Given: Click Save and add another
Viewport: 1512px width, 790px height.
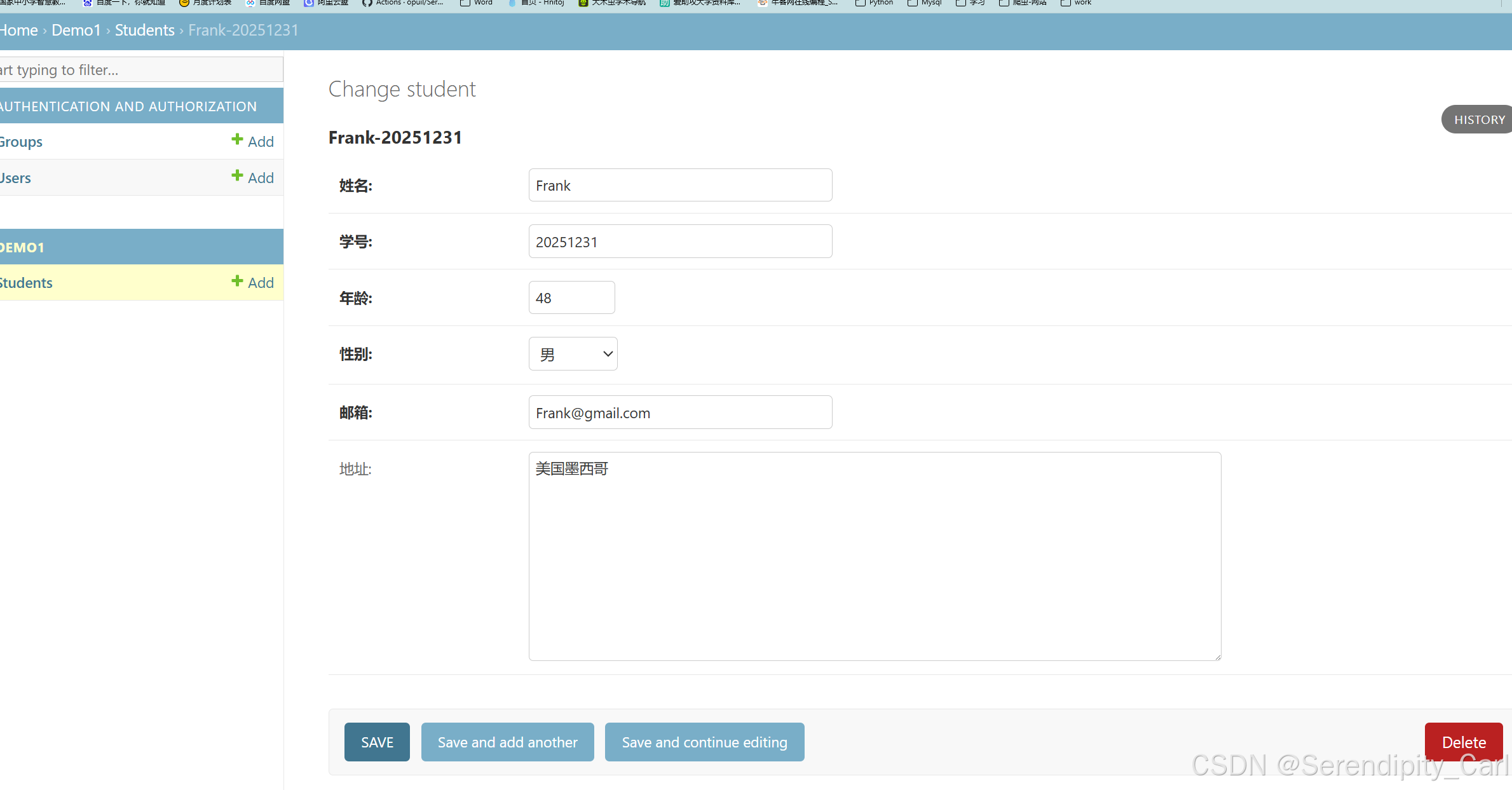Looking at the screenshot, I should (507, 742).
